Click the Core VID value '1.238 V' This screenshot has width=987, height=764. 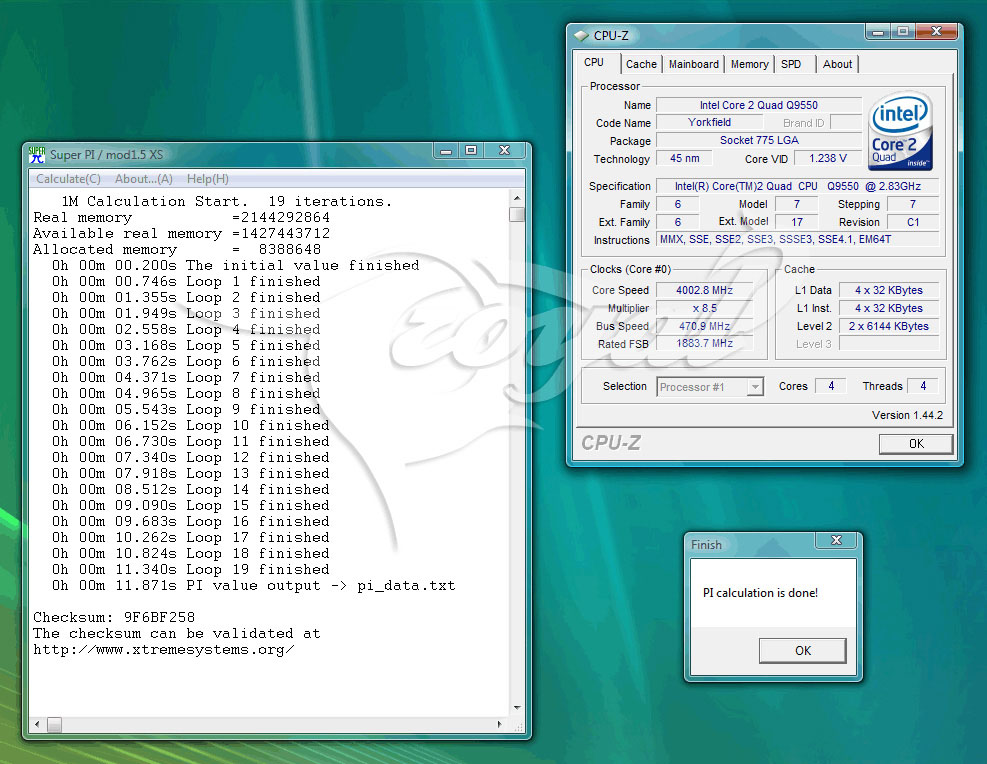pos(828,159)
